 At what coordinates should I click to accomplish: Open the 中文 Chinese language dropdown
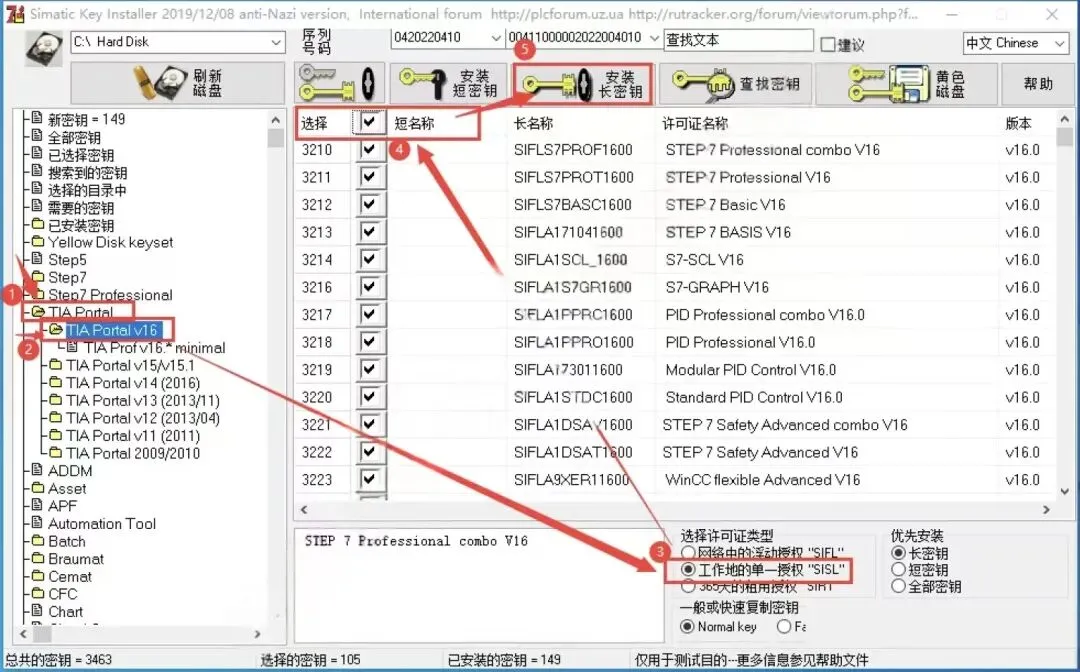(1059, 43)
